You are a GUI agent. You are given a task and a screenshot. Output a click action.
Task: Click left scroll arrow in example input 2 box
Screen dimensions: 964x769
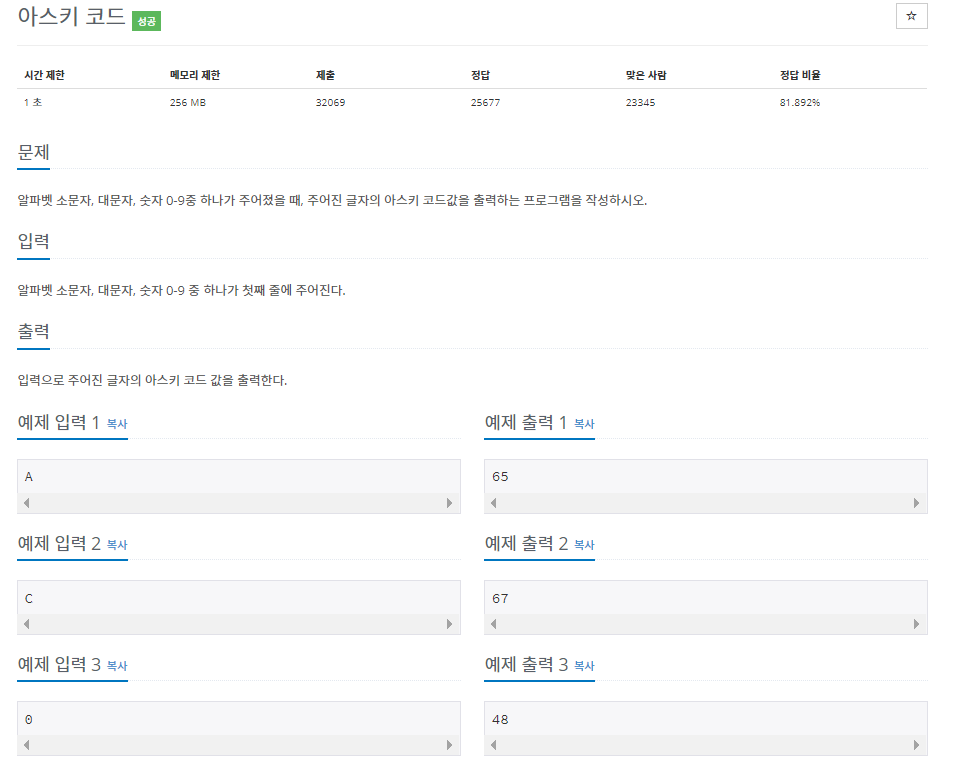(x=26, y=624)
